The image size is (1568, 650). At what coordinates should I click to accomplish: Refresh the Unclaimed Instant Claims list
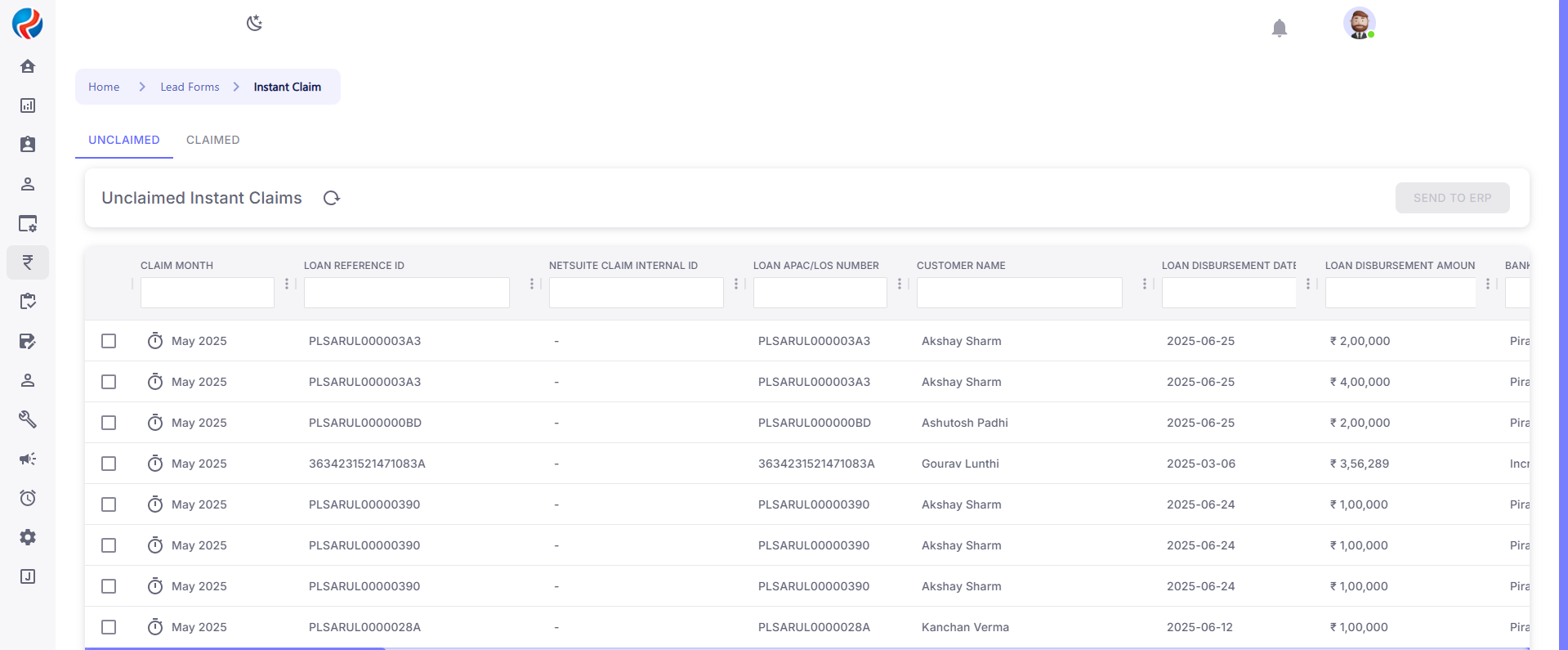coord(331,198)
